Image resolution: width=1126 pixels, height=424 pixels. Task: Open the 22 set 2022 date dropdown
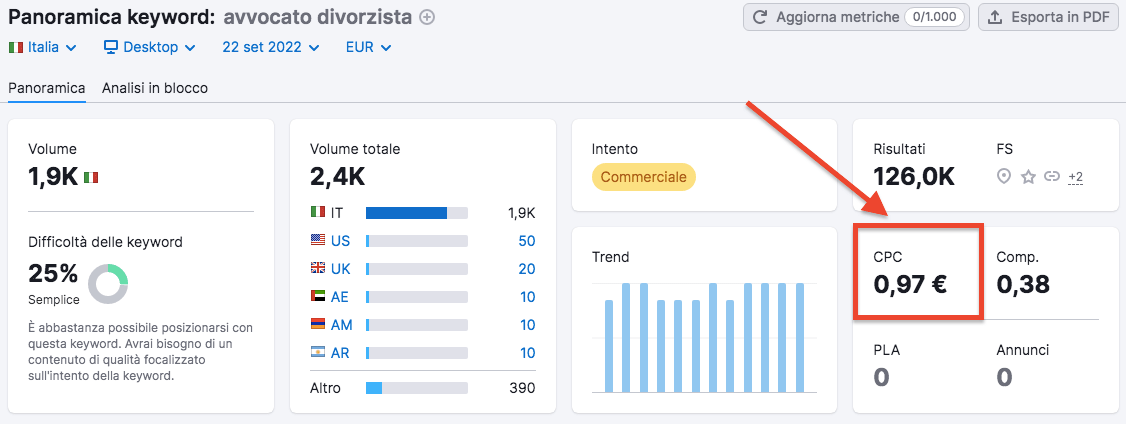tap(270, 47)
